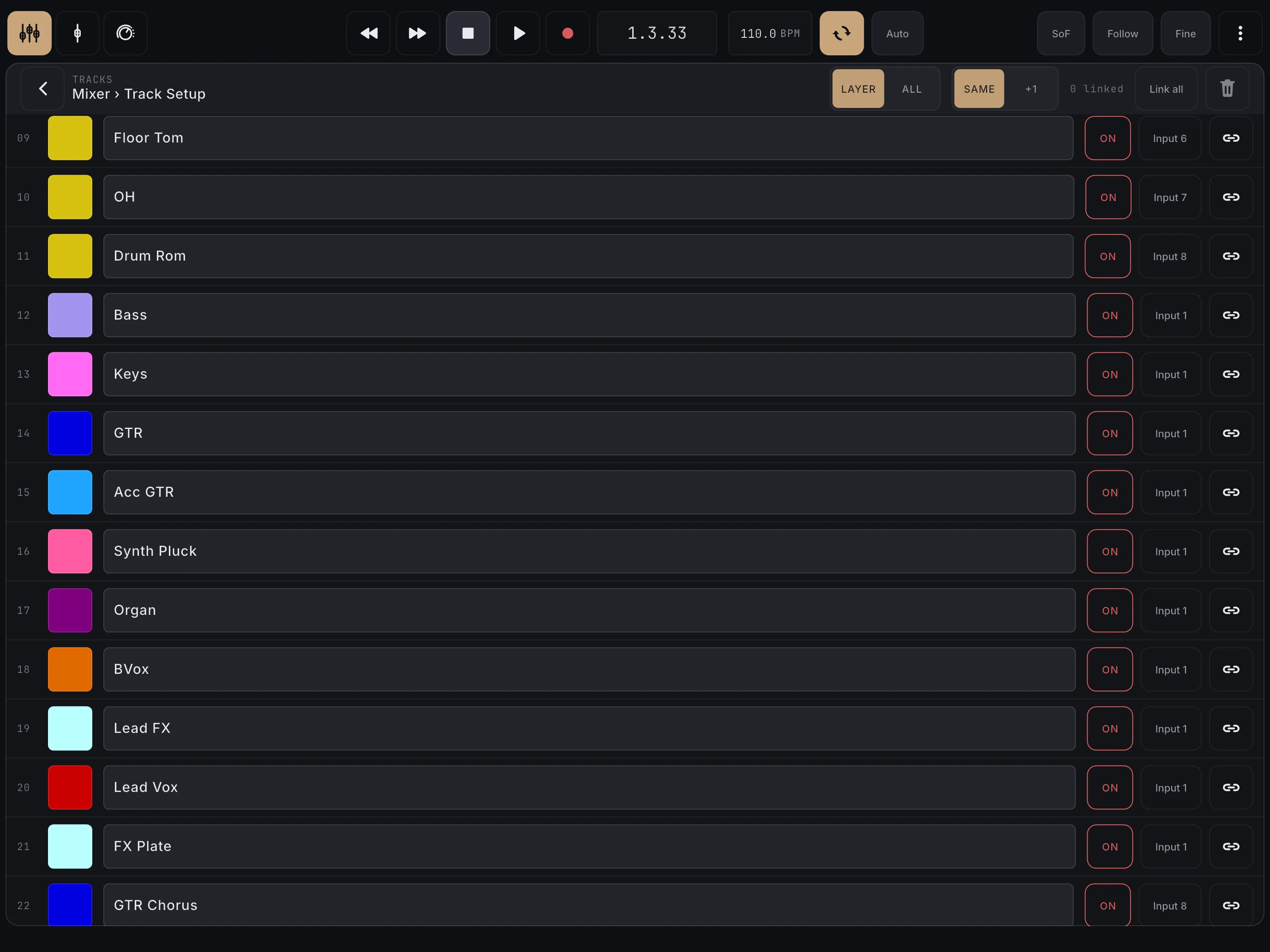Open the mixer faders view icon

(x=29, y=33)
